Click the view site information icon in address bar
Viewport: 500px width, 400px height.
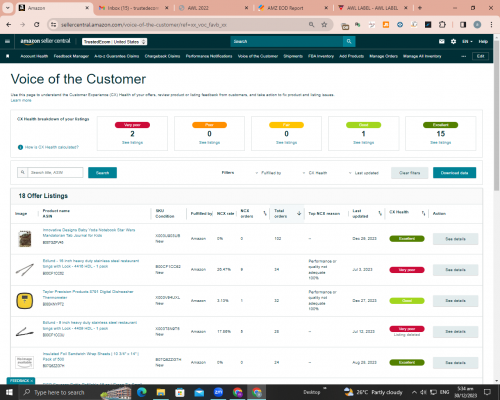[53, 25]
